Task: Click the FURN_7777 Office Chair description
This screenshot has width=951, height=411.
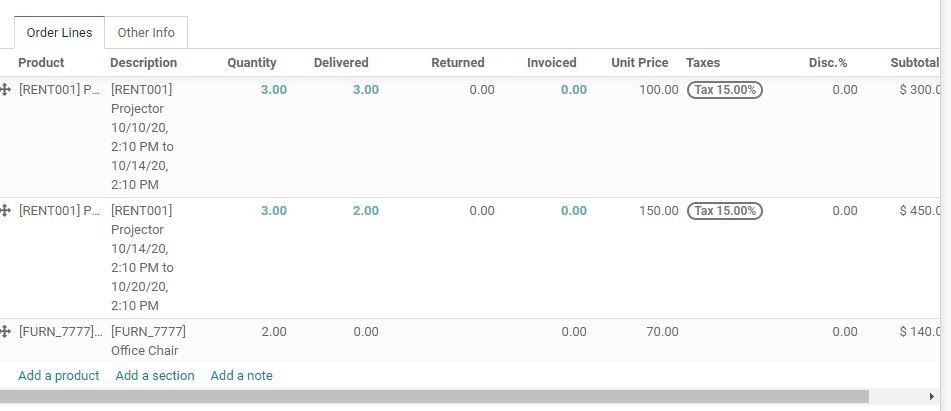Action: tap(148, 341)
